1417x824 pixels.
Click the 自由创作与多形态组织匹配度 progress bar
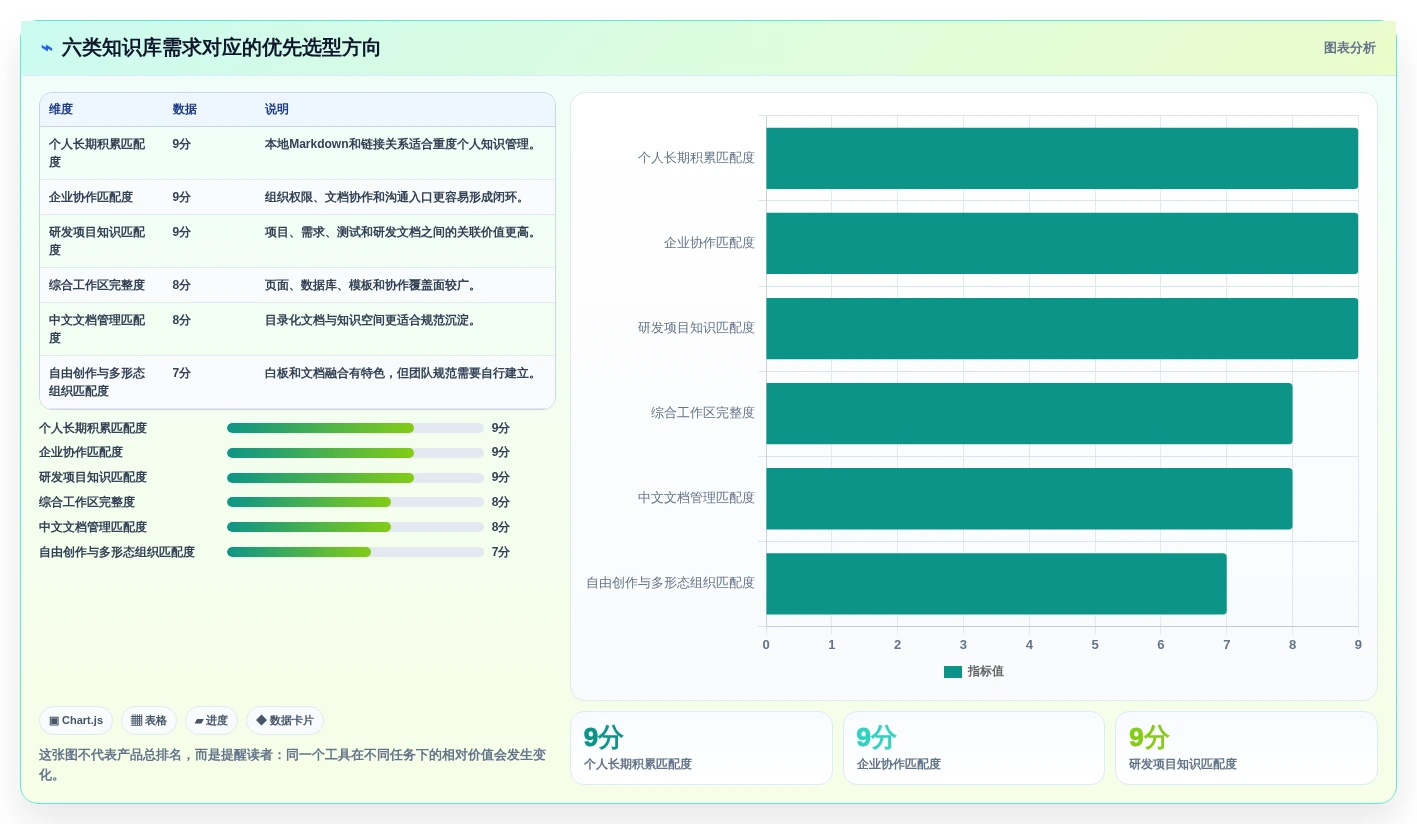(355, 552)
